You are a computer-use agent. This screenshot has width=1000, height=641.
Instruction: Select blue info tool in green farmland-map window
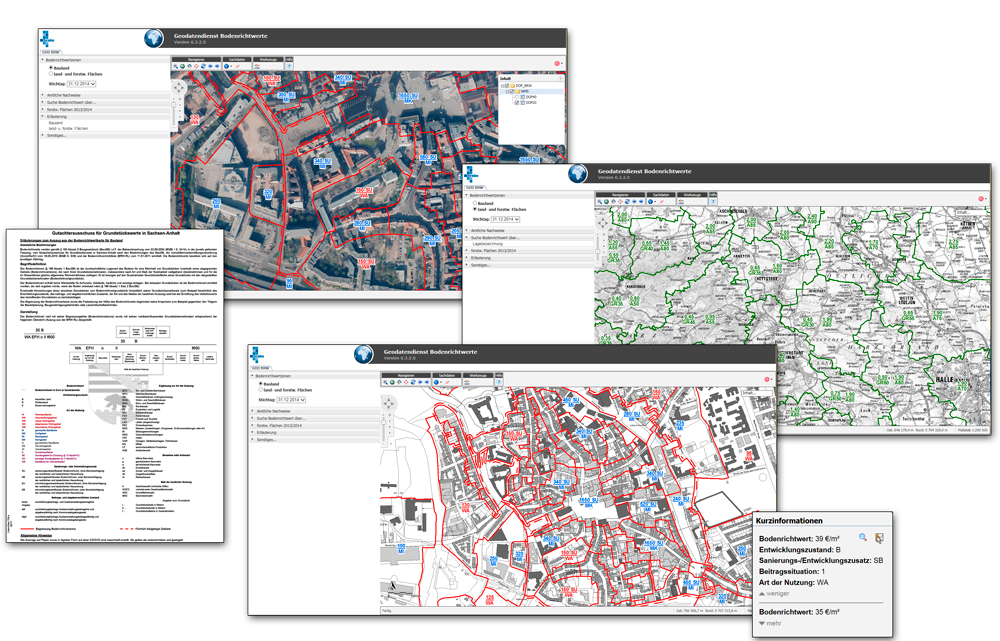651,202
